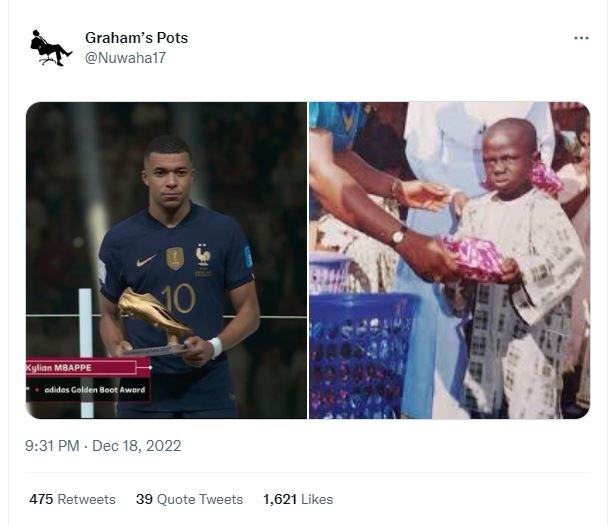Open the 39 Quote Tweets list
This screenshot has height=525, width=615.
[x=189, y=499]
